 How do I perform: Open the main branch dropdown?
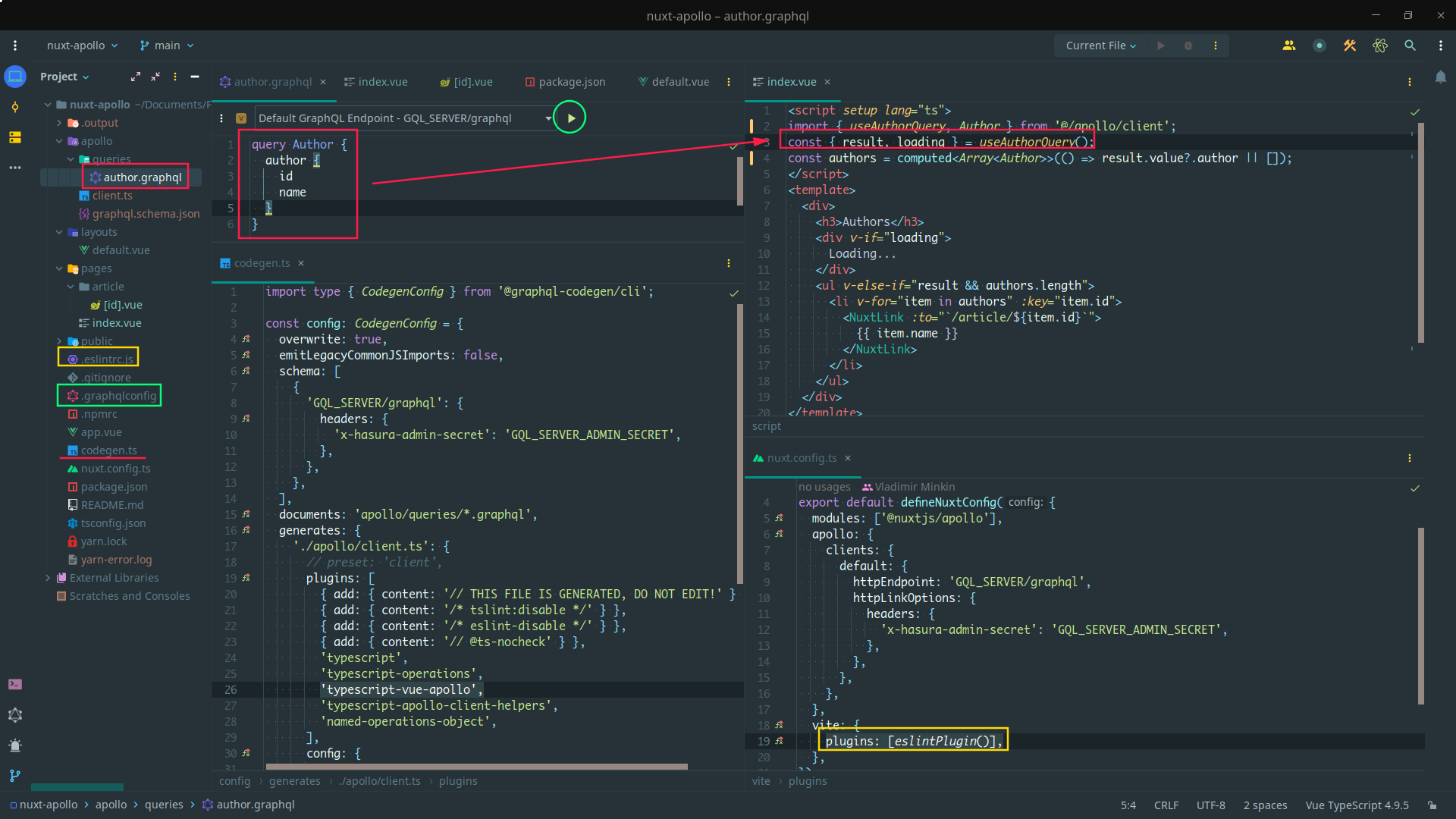[x=167, y=45]
